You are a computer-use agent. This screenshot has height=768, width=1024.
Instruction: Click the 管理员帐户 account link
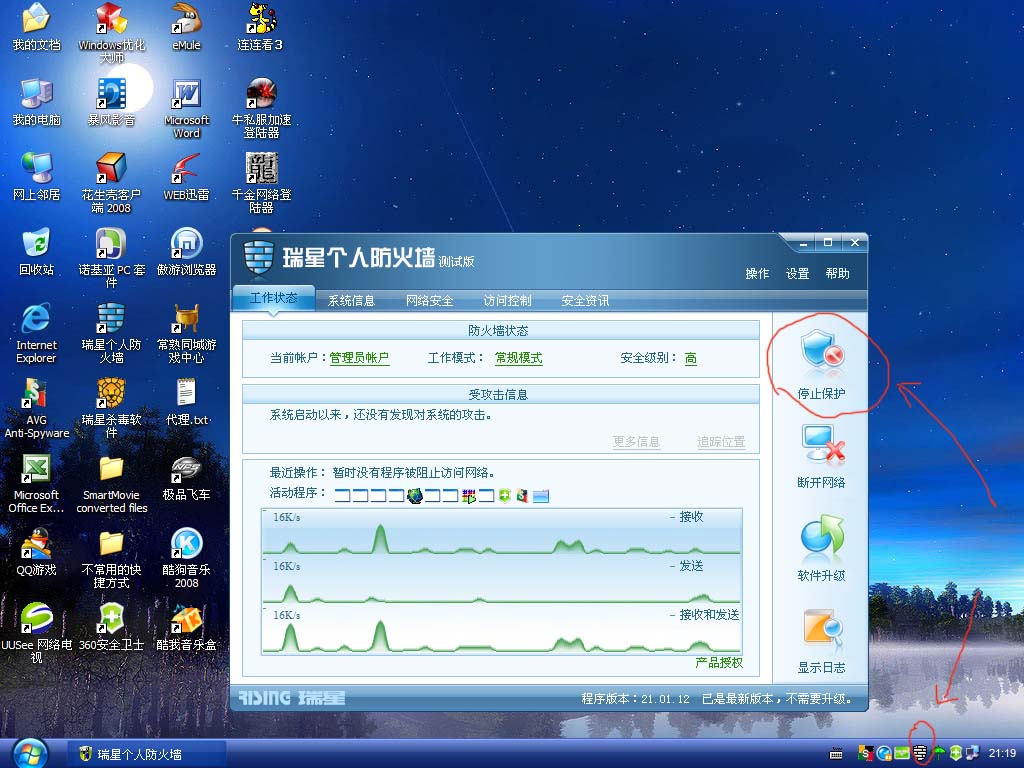click(x=359, y=358)
